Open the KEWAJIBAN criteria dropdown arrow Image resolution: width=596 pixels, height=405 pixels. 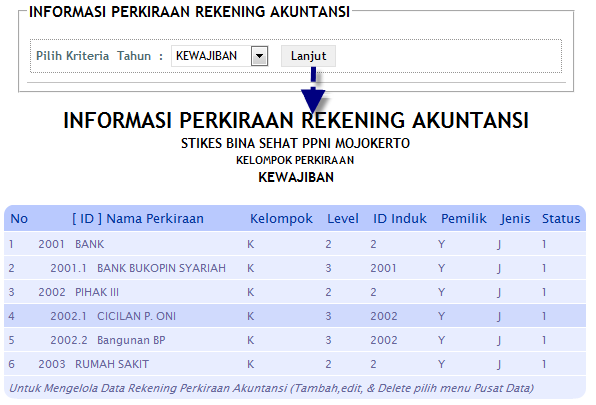pyautogui.click(x=259, y=56)
